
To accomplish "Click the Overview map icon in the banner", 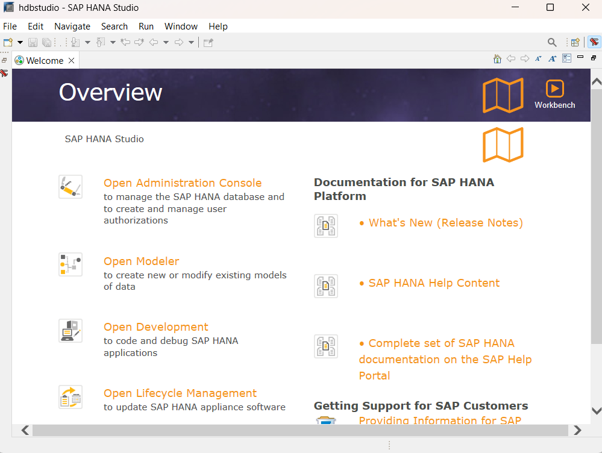I will tap(503, 95).
